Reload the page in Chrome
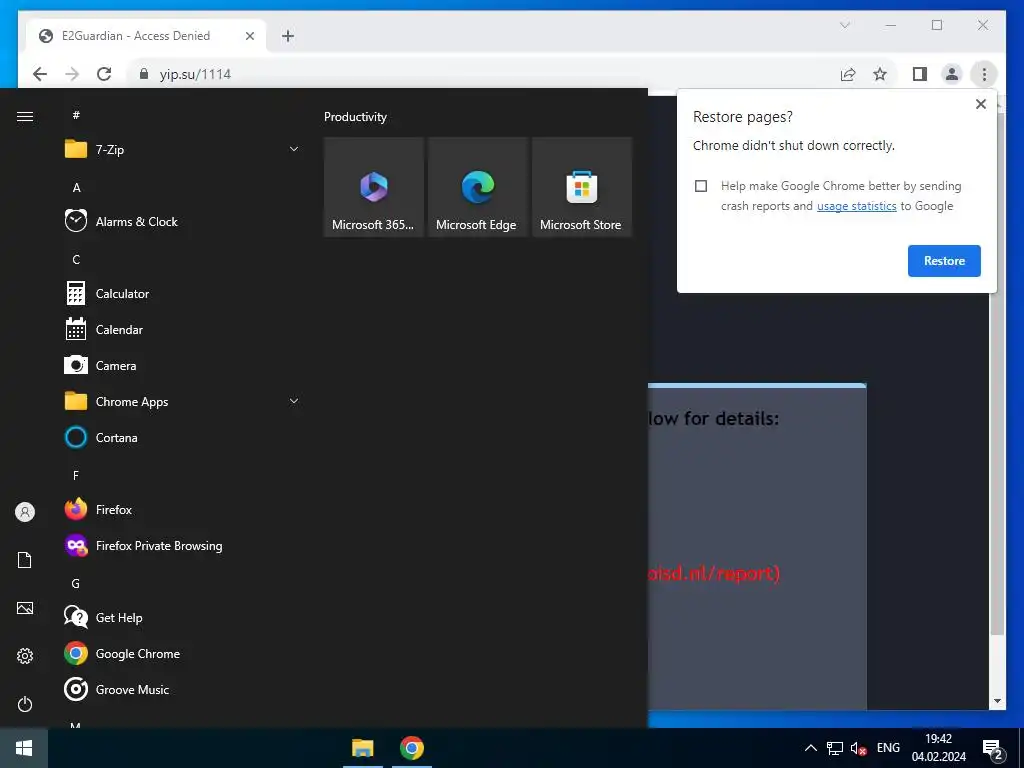The image size is (1024, 768). [x=104, y=74]
